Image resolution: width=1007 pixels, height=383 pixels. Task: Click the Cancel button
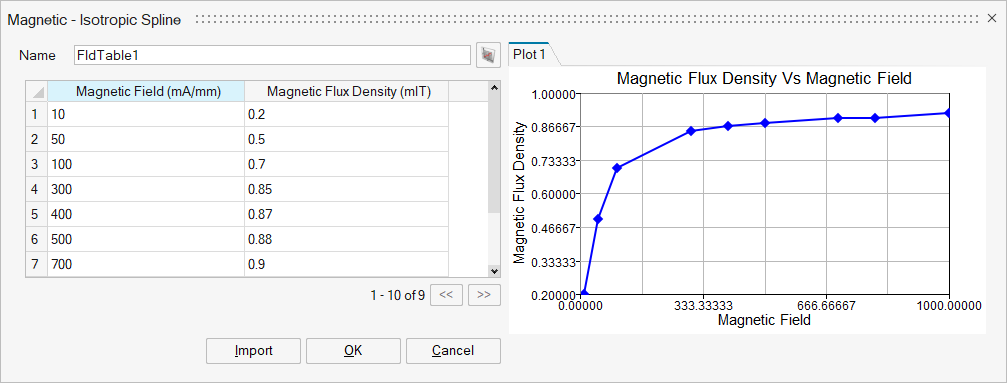coord(453,351)
